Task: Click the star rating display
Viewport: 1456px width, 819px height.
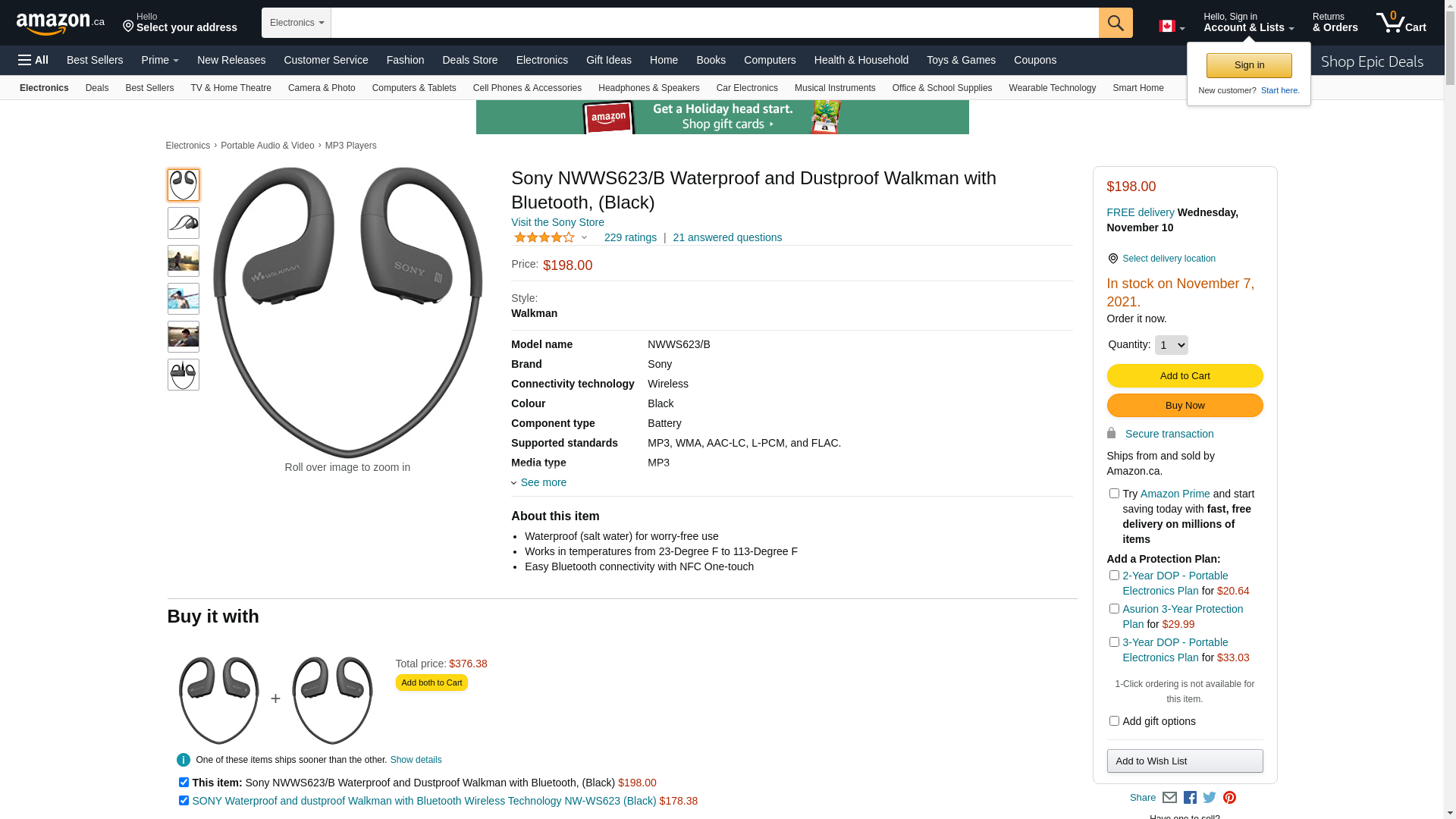Action: [x=544, y=237]
